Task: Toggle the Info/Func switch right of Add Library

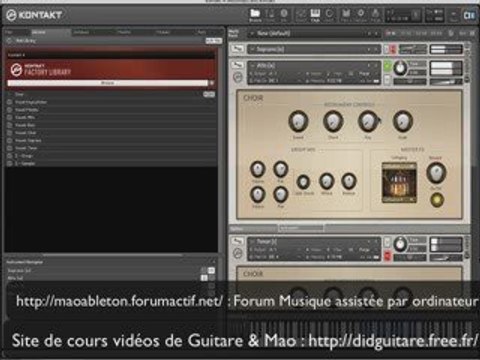Action: click(213, 41)
